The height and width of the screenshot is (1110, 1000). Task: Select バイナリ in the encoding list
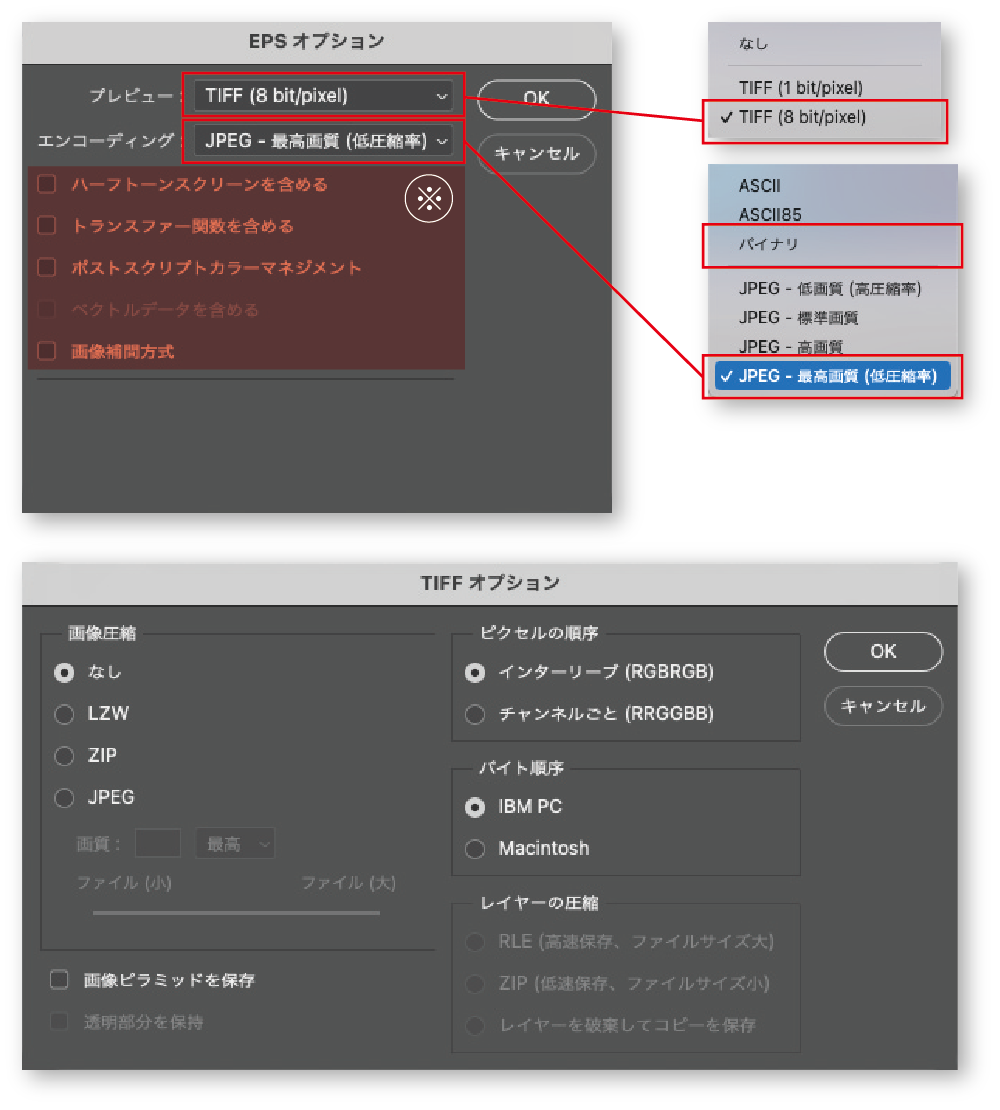click(x=769, y=244)
